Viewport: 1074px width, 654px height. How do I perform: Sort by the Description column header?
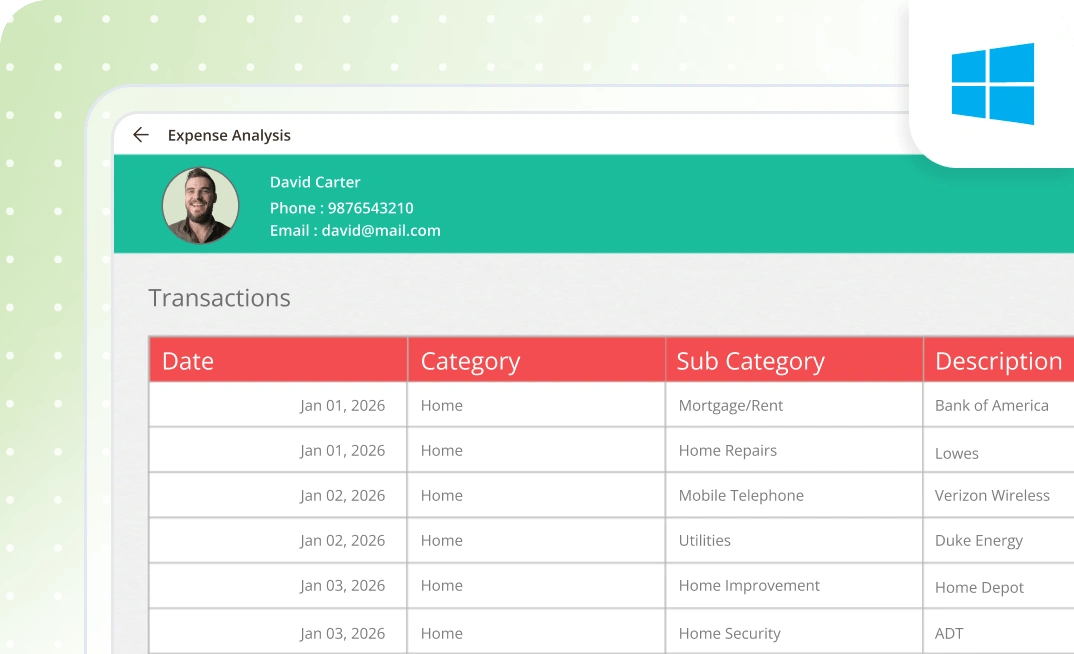[x=999, y=360]
